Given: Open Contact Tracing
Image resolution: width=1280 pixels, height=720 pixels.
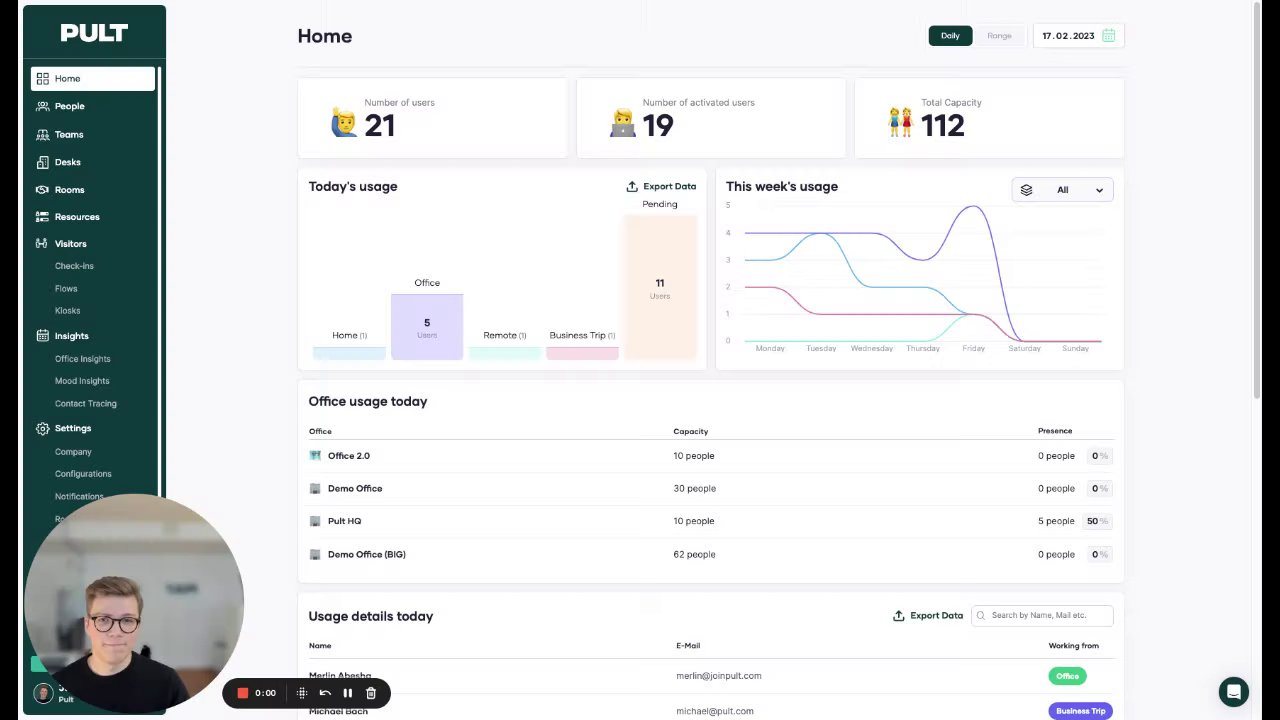Looking at the screenshot, I should (86, 403).
